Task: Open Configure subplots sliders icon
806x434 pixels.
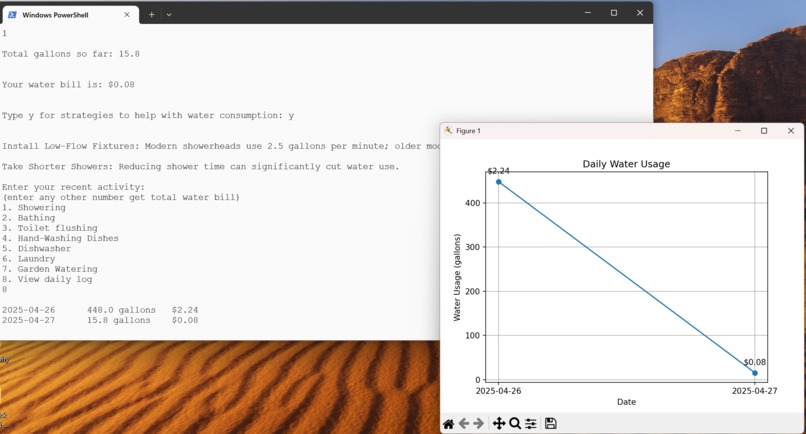Action: click(530, 424)
